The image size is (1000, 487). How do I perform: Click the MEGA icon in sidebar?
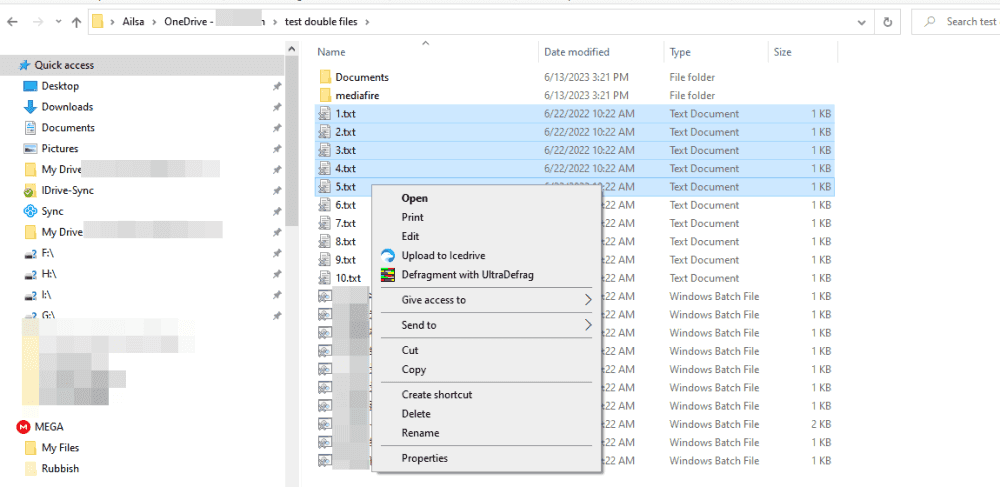24,426
